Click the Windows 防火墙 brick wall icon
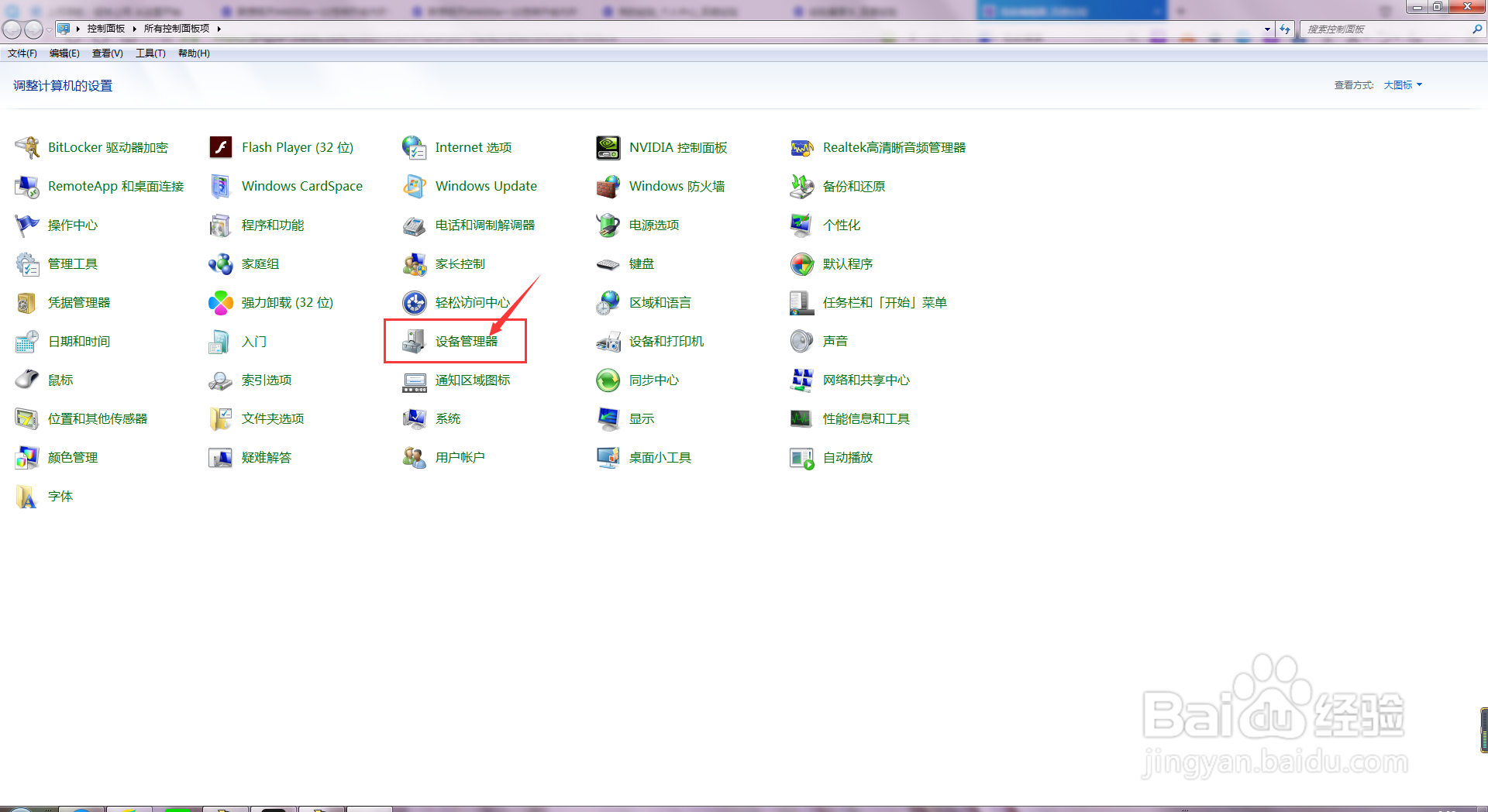Screen dimensions: 1488x812 click(x=608, y=186)
